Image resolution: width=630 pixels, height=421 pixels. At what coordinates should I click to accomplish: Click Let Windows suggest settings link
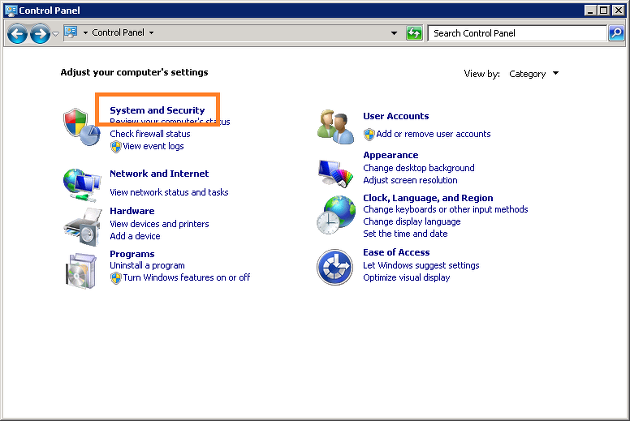(x=421, y=266)
